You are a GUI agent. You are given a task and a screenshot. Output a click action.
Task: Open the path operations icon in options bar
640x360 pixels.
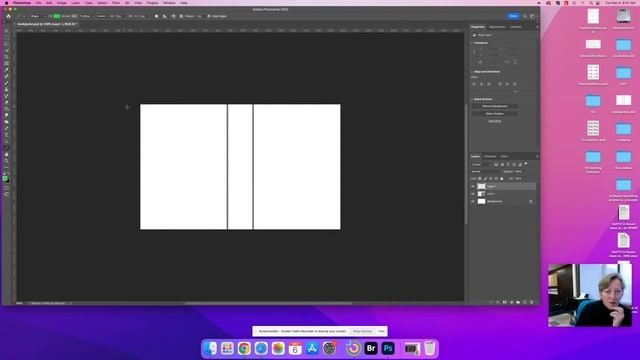click(x=156, y=16)
